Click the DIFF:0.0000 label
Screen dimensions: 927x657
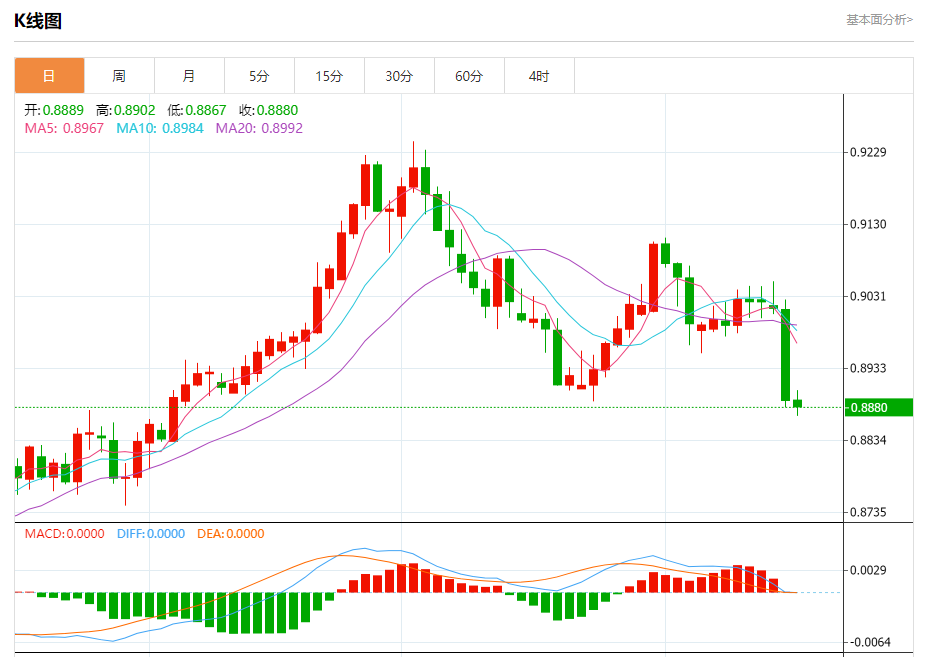point(151,533)
